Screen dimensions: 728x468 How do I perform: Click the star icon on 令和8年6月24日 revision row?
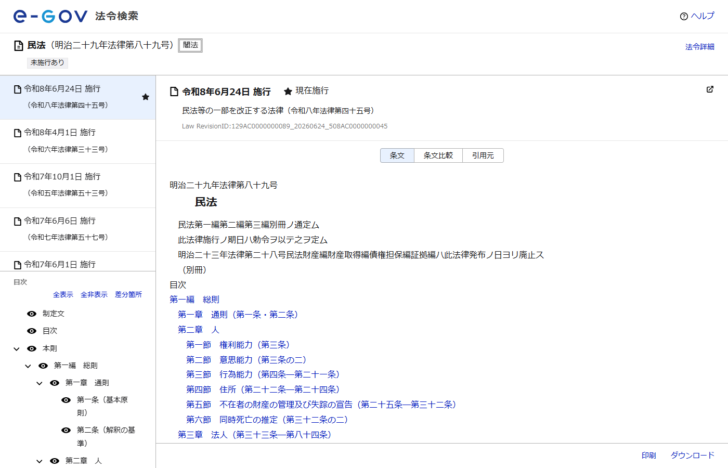pos(145,97)
